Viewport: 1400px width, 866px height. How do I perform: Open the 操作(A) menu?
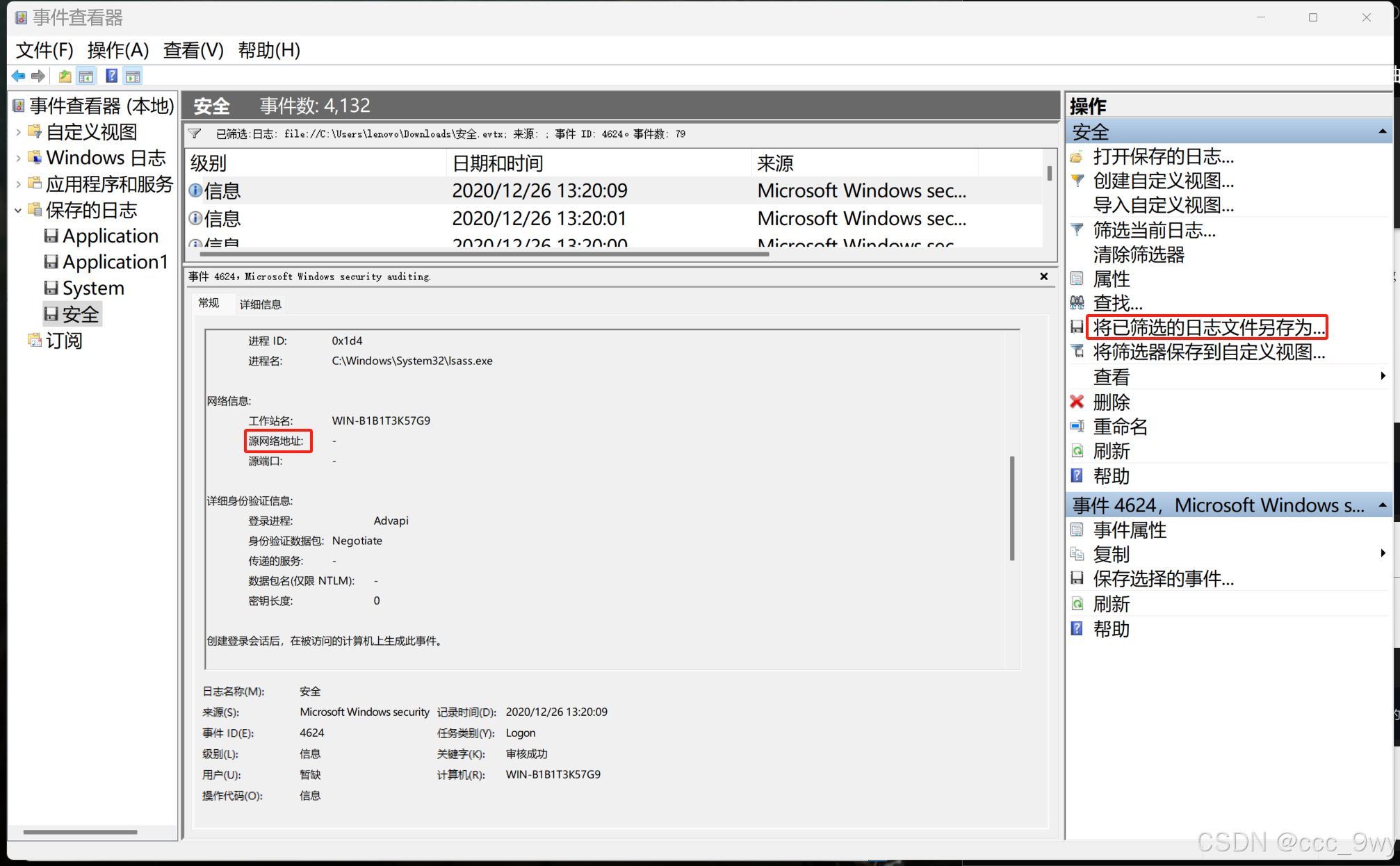118,50
